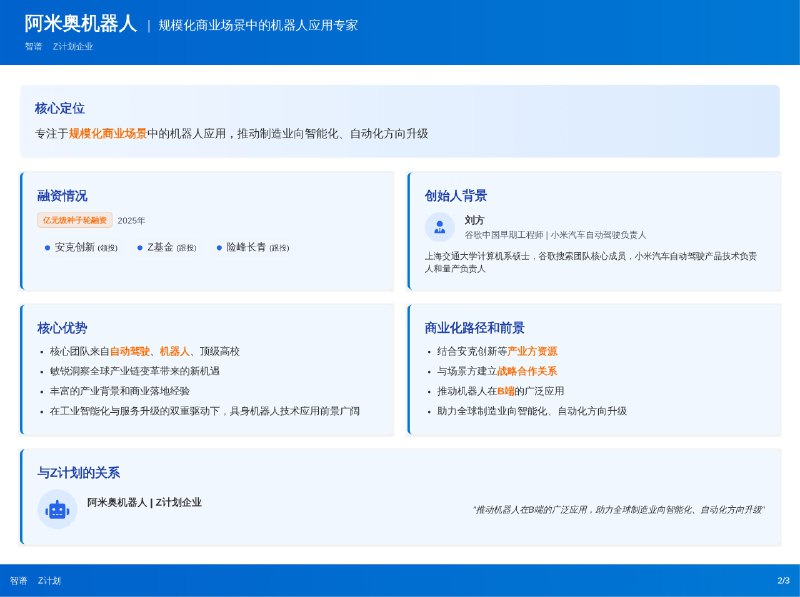Select the 亿元级种子轮融资 badge
Image resolution: width=800 pixels, height=597 pixels.
tap(75, 220)
